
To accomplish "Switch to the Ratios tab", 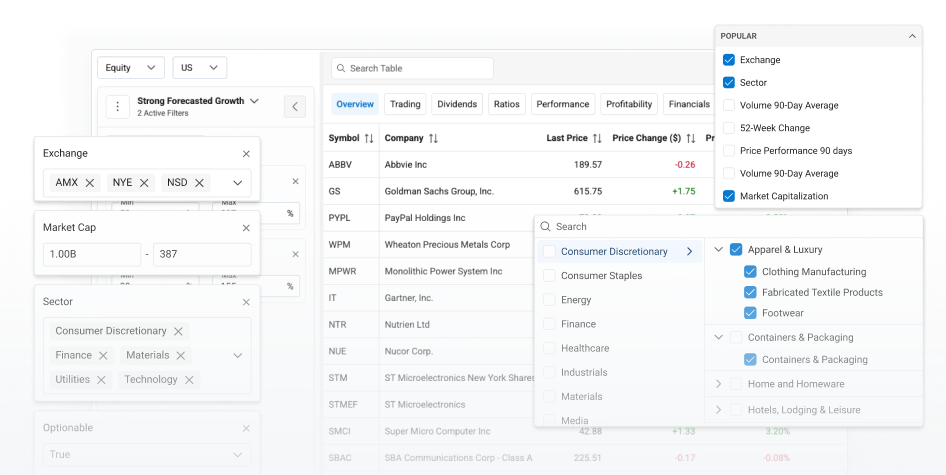I will [507, 104].
